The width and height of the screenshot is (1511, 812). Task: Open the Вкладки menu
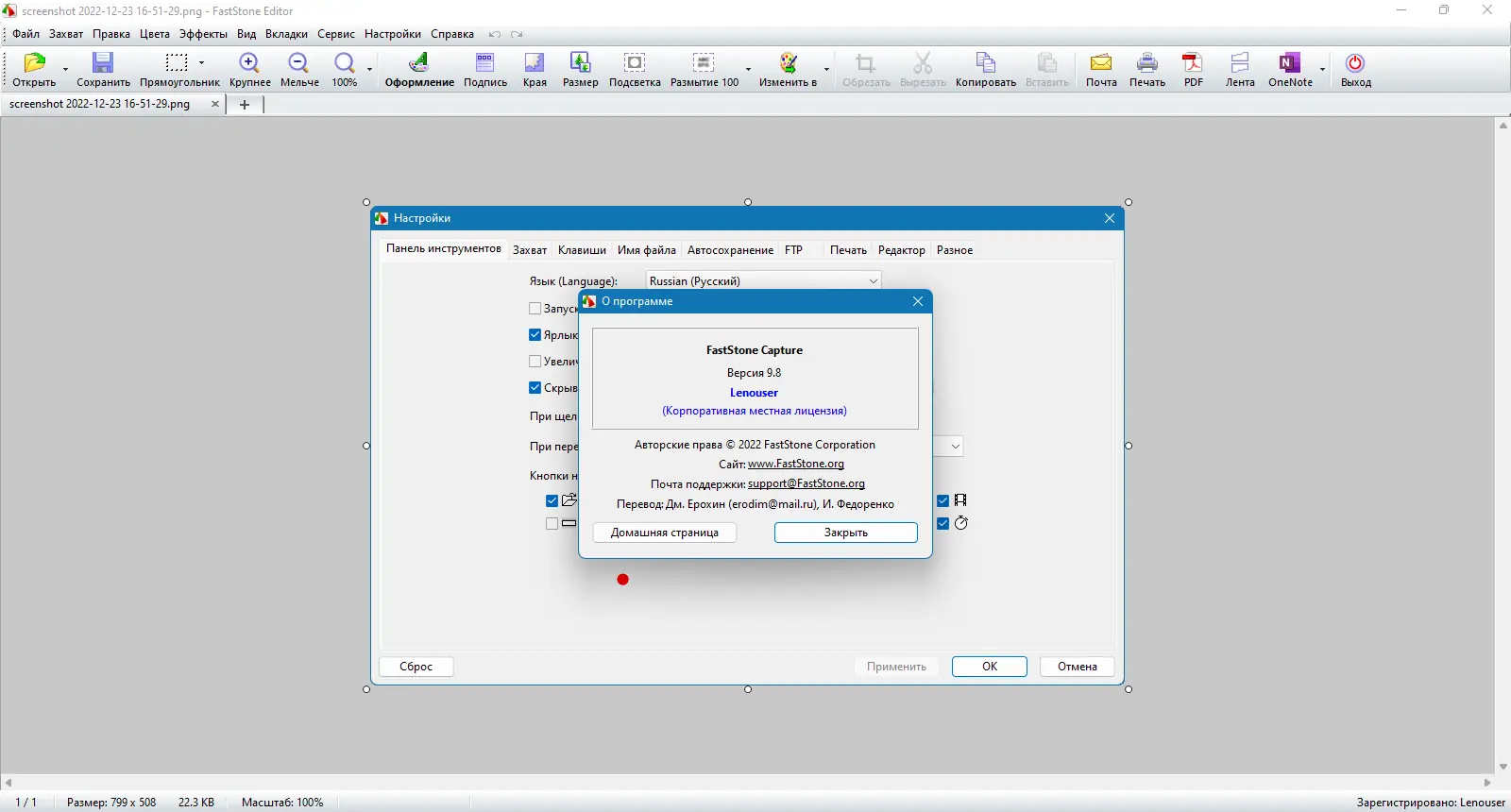point(286,34)
